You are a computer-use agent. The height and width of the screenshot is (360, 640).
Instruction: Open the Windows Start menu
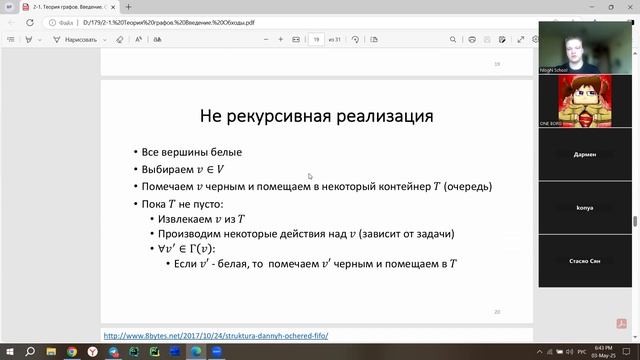9,351
